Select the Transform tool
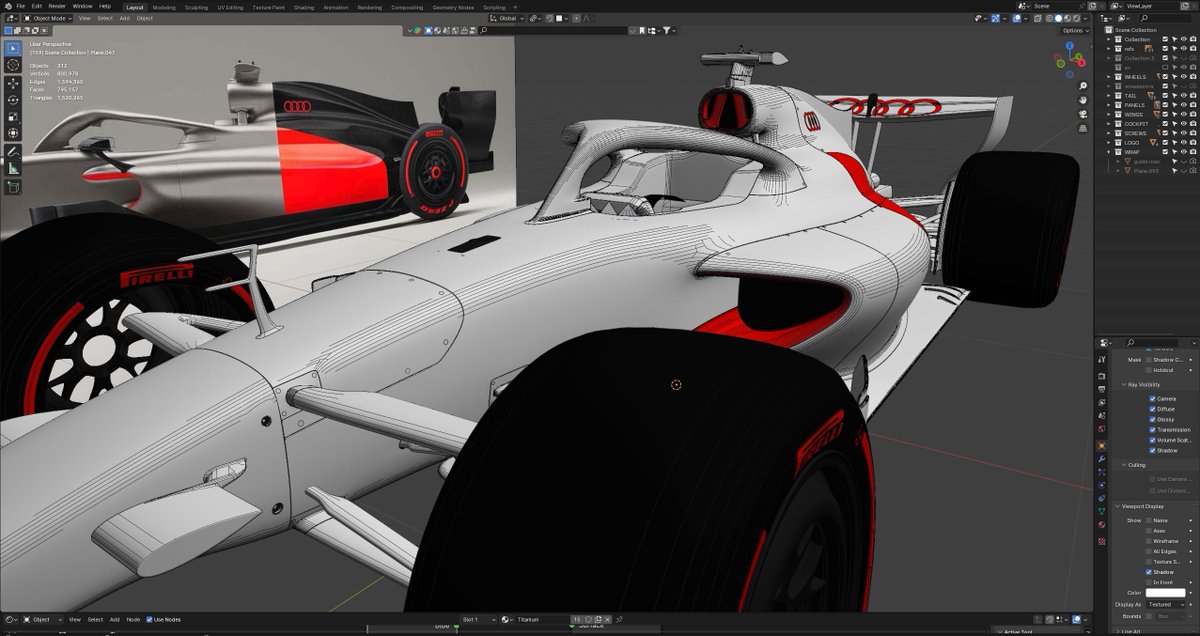Screen dimensions: 1200x636 point(13,133)
